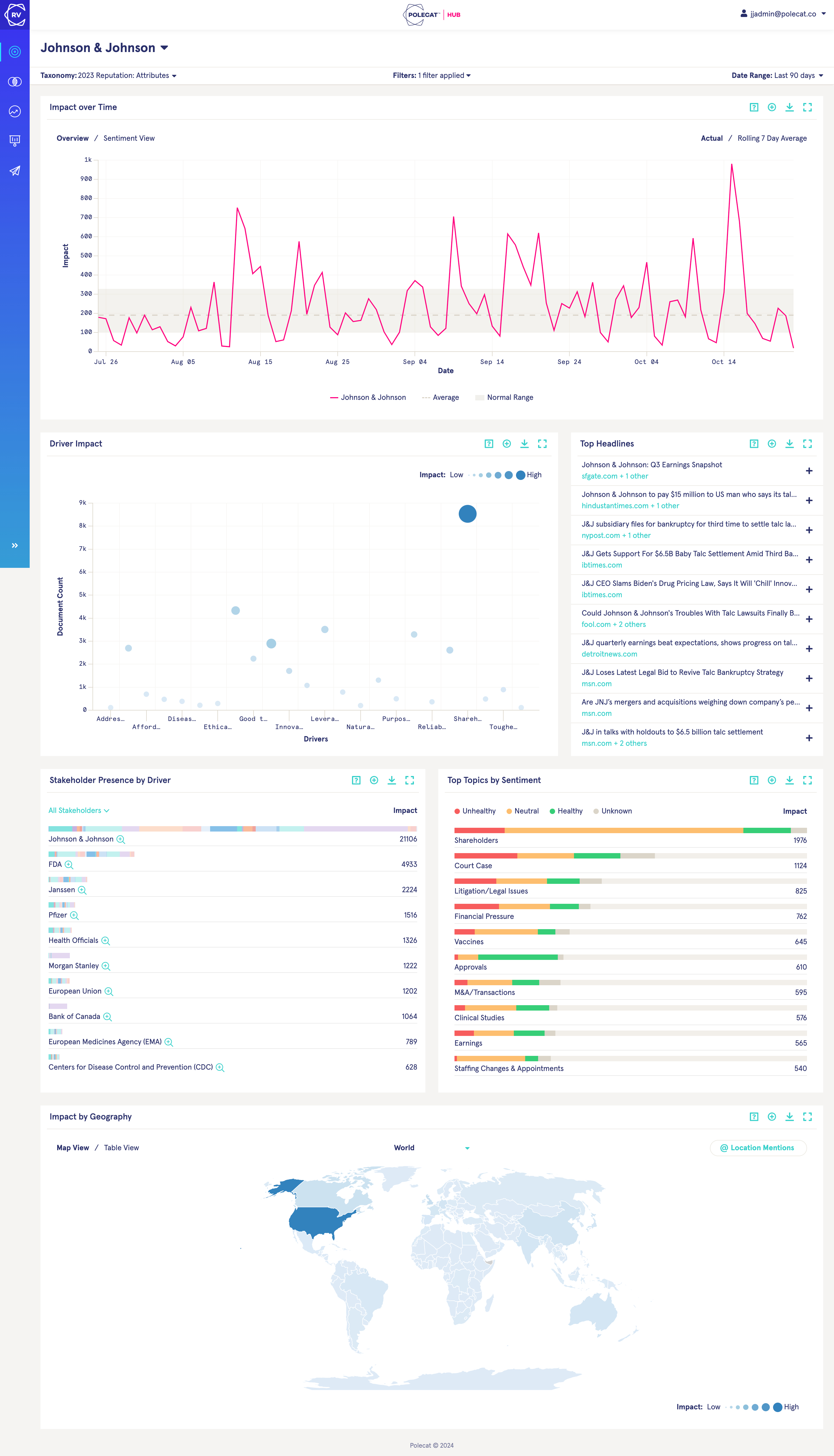834x1456 pixels.
Task: Expand the sidebar with the double chevron
Action: coord(15,546)
